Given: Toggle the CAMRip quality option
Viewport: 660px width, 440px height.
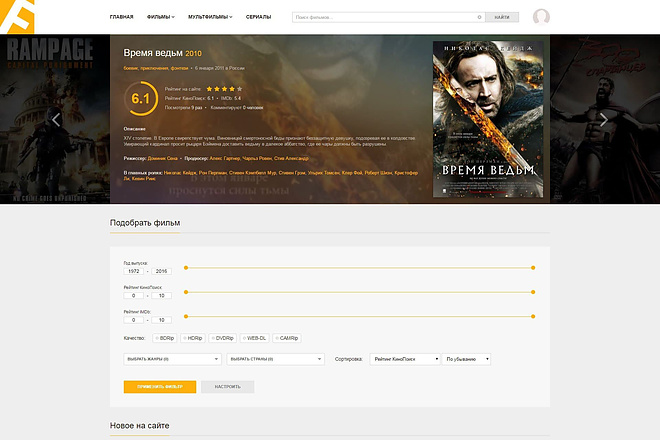Looking at the screenshot, I should pyautogui.click(x=287, y=338).
